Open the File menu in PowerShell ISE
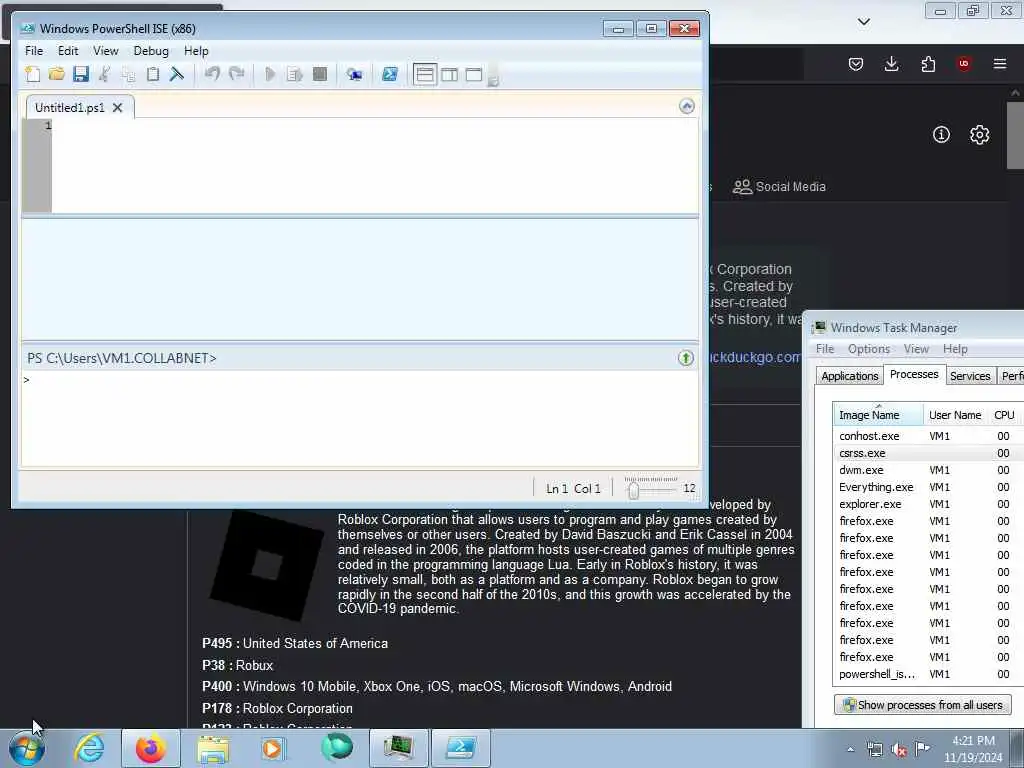 click(x=34, y=51)
